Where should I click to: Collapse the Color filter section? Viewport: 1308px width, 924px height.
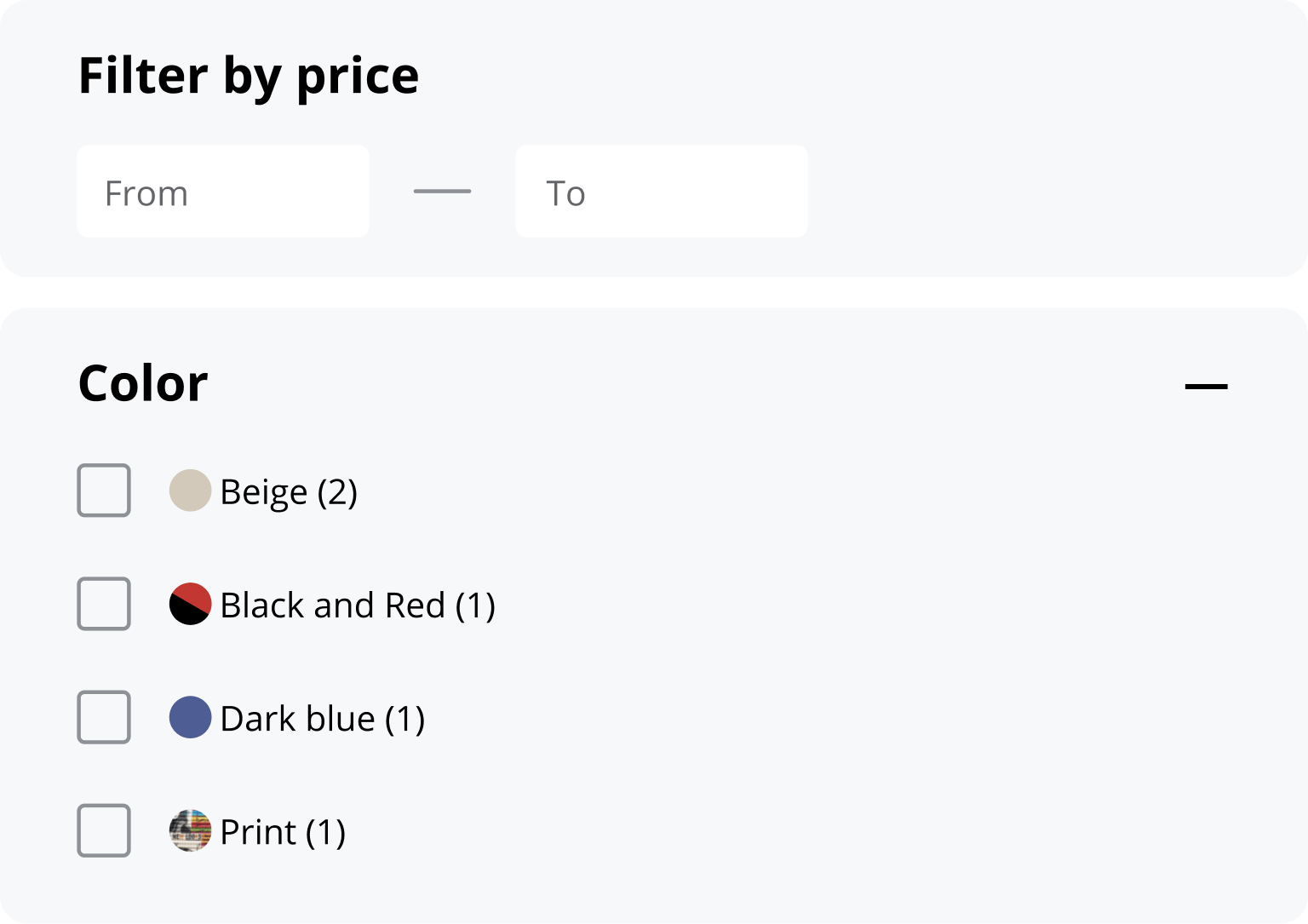[1206, 387]
